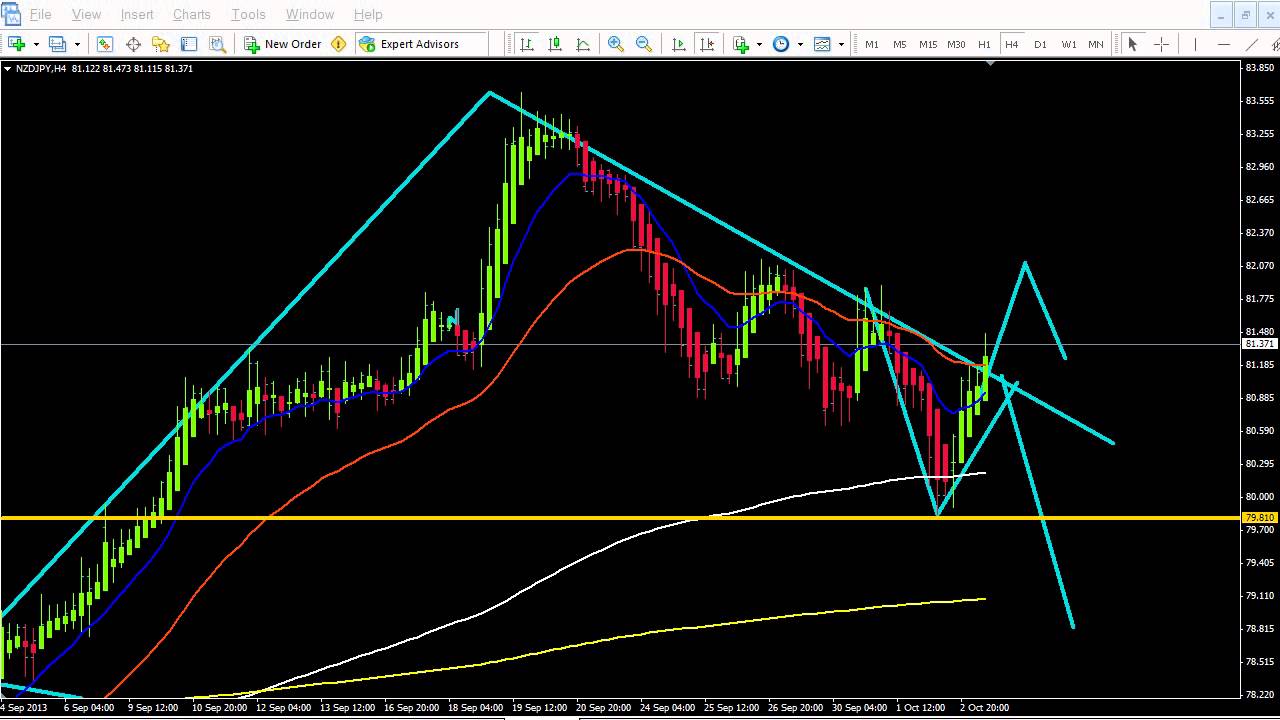Image resolution: width=1280 pixels, height=720 pixels.
Task: Open the Data Window crosshair icon
Action: (133, 44)
